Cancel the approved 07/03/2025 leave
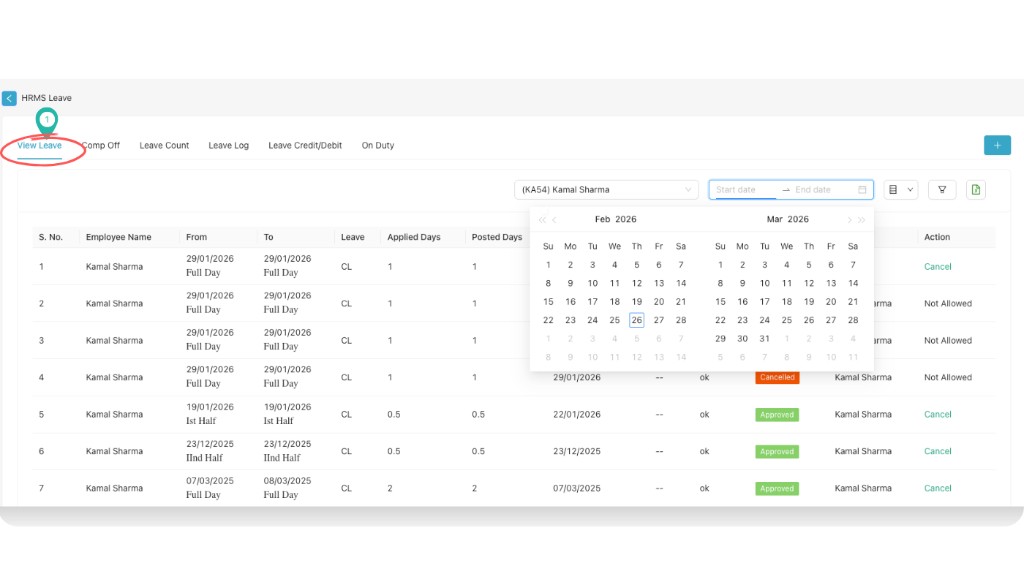1024x585 pixels. tap(937, 488)
